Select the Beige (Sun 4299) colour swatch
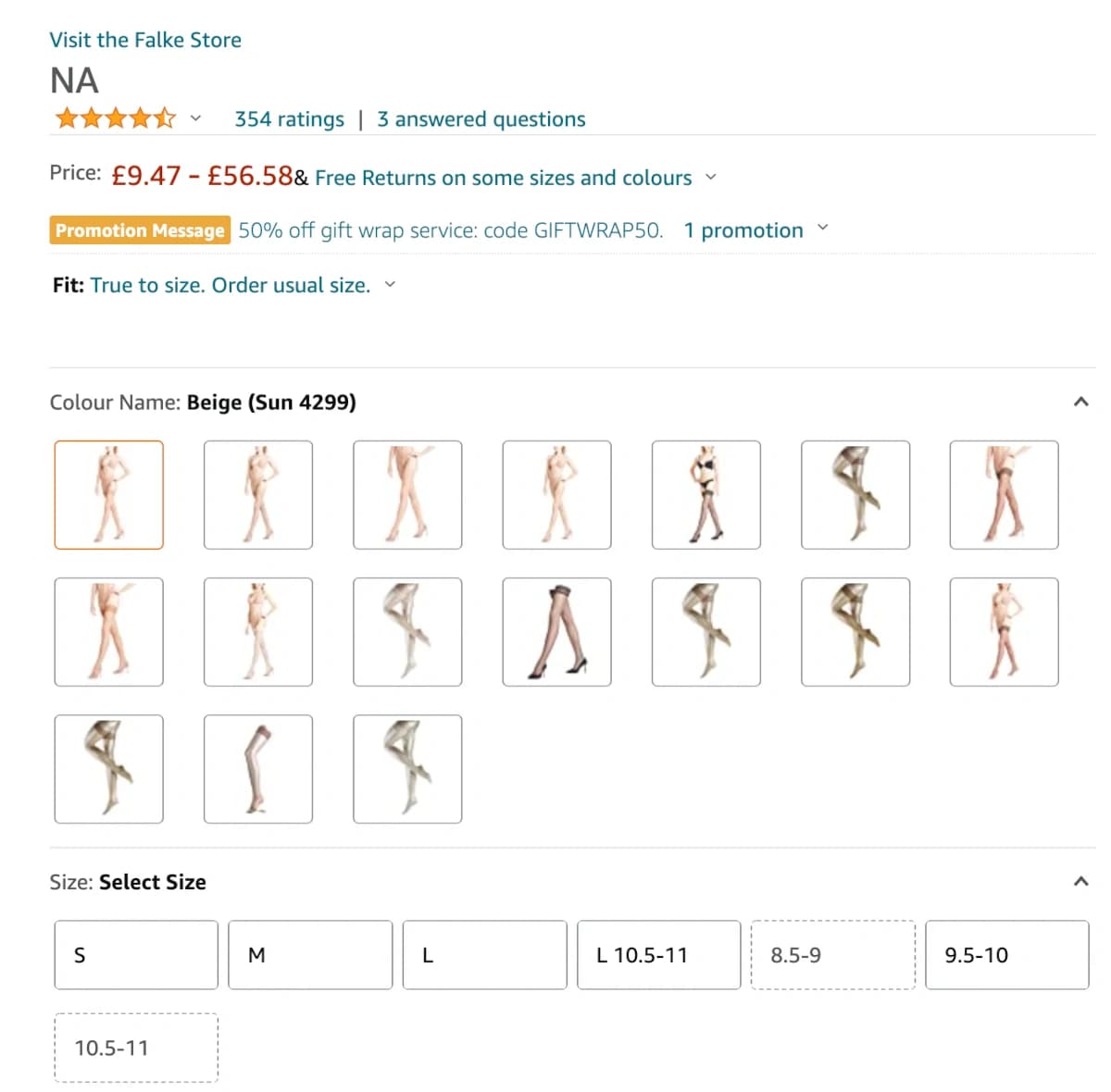Screen dimensions: 1111x1092 108,495
